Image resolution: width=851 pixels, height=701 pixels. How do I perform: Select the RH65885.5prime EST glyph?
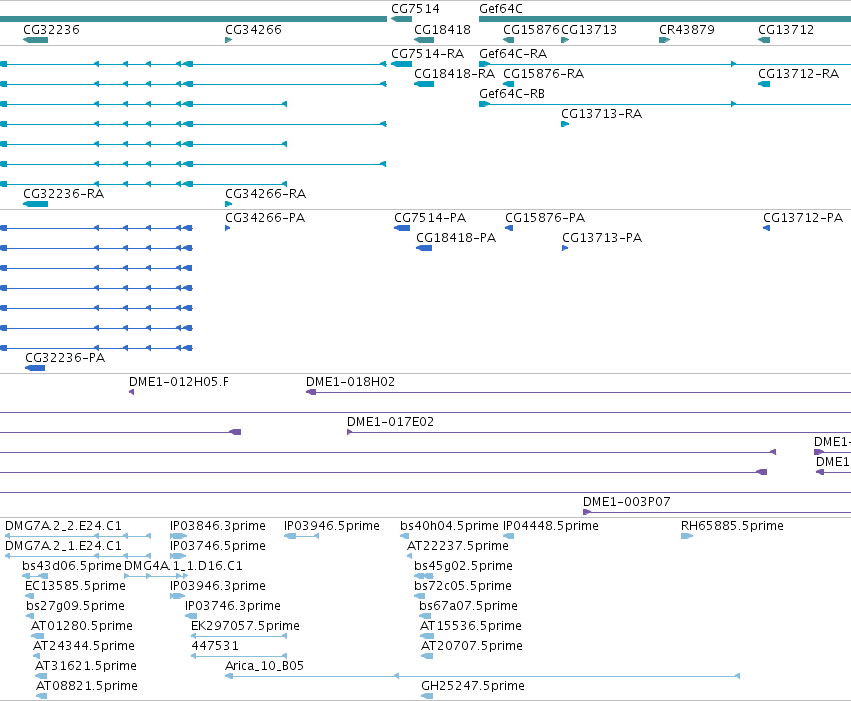[687, 536]
